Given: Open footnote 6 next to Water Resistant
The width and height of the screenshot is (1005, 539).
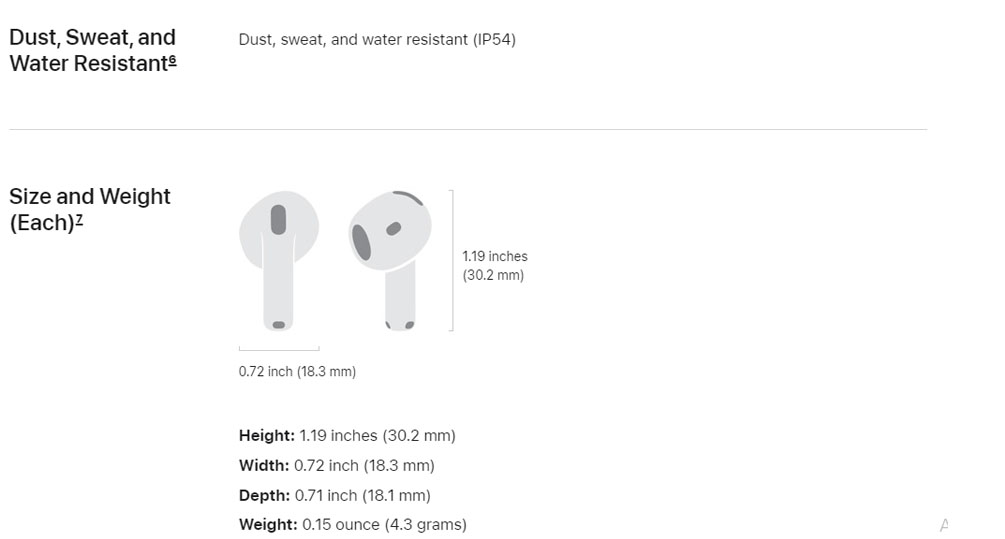Looking at the screenshot, I should coord(173,60).
